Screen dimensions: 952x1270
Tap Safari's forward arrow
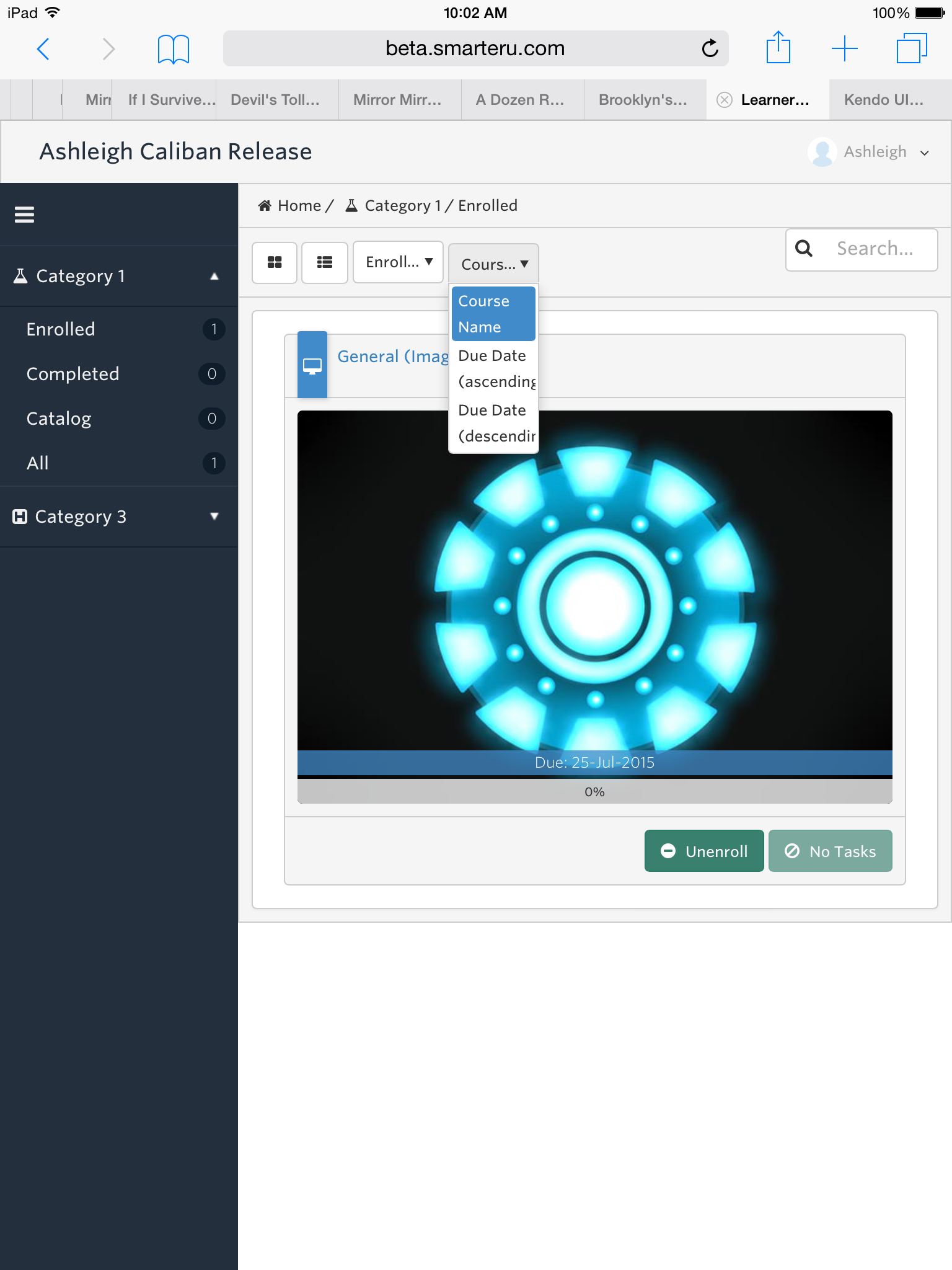[x=108, y=48]
